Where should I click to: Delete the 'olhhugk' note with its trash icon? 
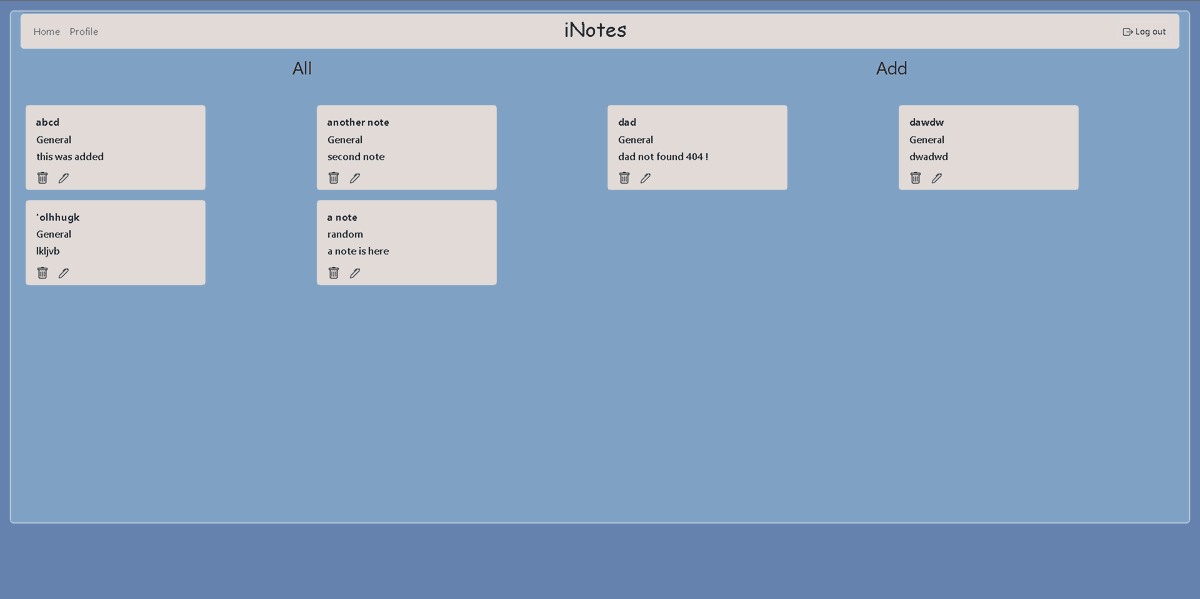tap(42, 273)
